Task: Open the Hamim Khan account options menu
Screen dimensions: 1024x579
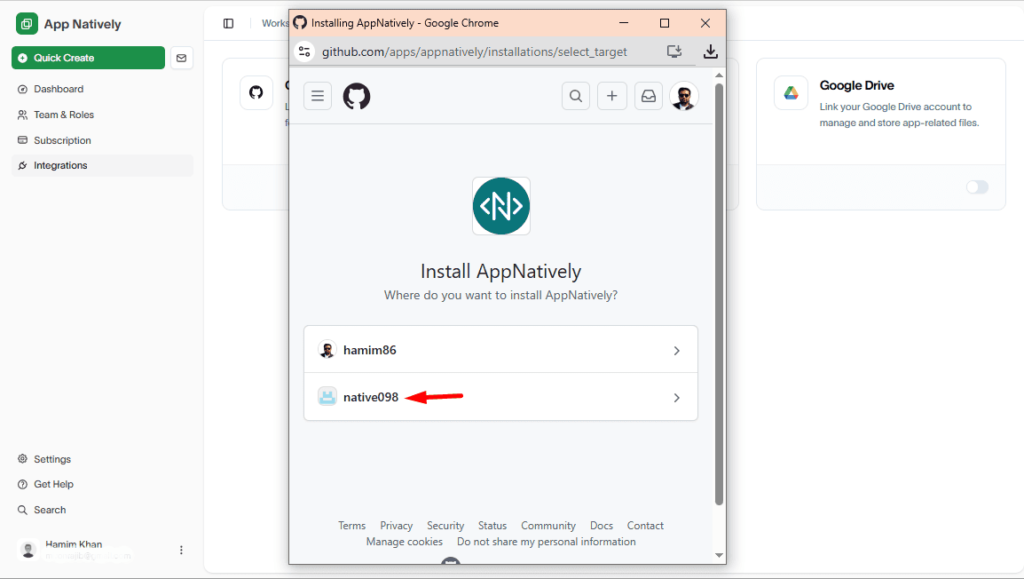Action: tap(181, 550)
